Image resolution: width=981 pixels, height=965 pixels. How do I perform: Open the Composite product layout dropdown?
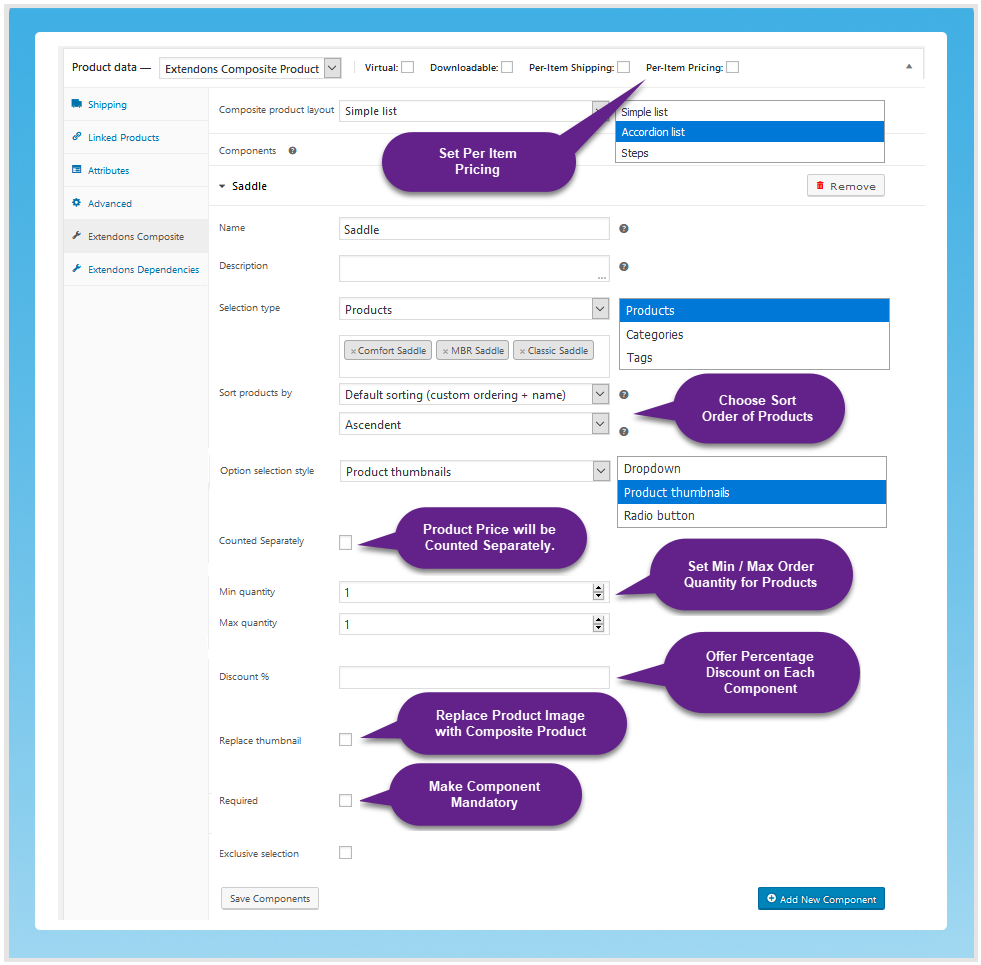coord(601,110)
